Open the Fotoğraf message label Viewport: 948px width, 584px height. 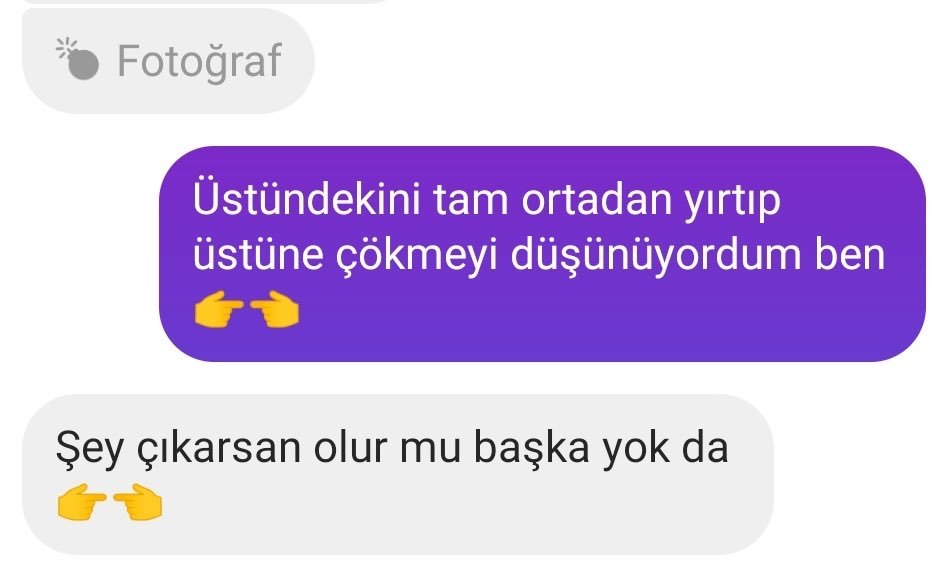[x=200, y=62]
